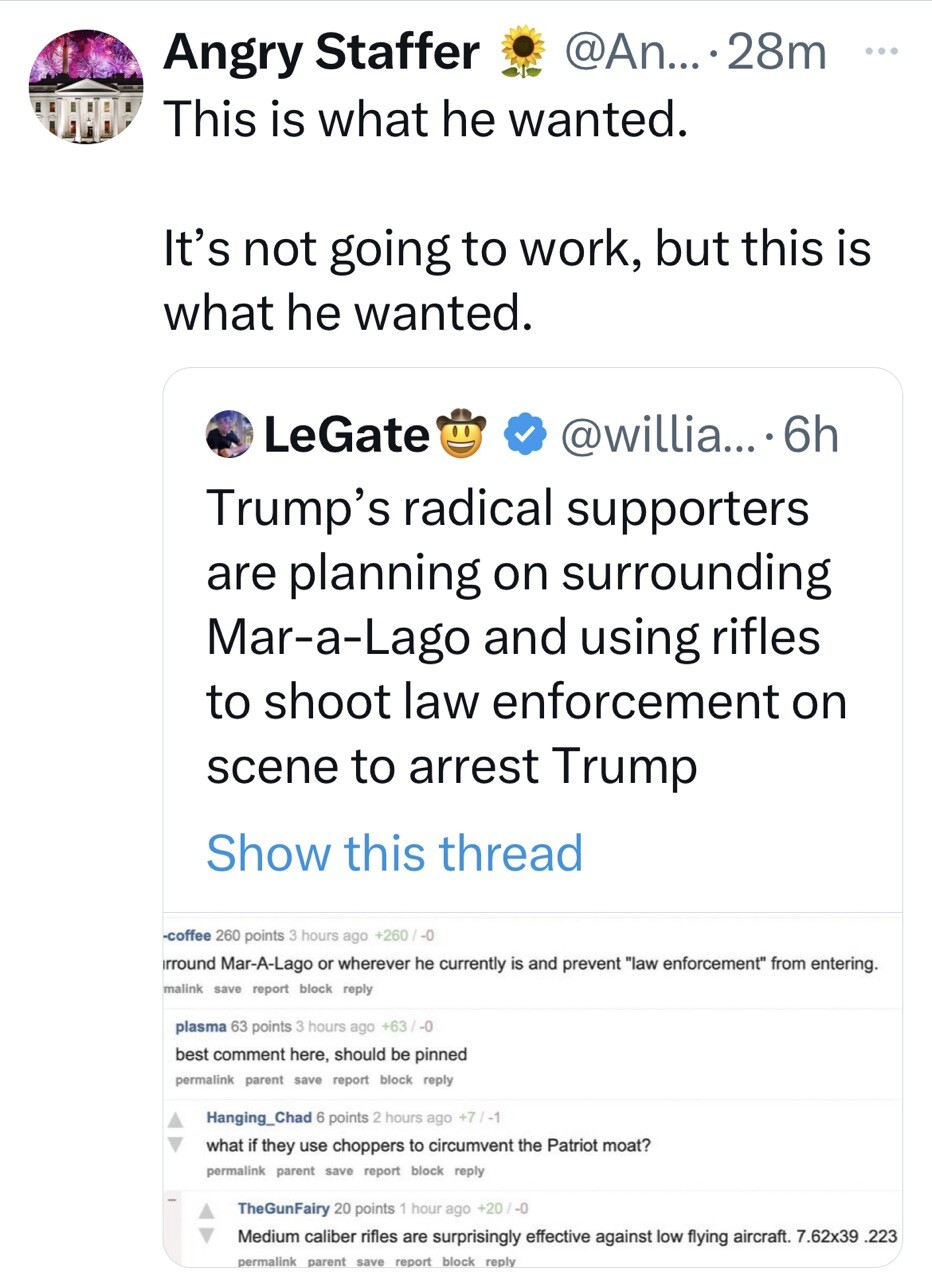Image resolution: width=932 pixels, height=1280 pixels.
Task: Click the sunflower emoji beside Angry Staffer
Action: pyautogui.click(x=519, y=51)
